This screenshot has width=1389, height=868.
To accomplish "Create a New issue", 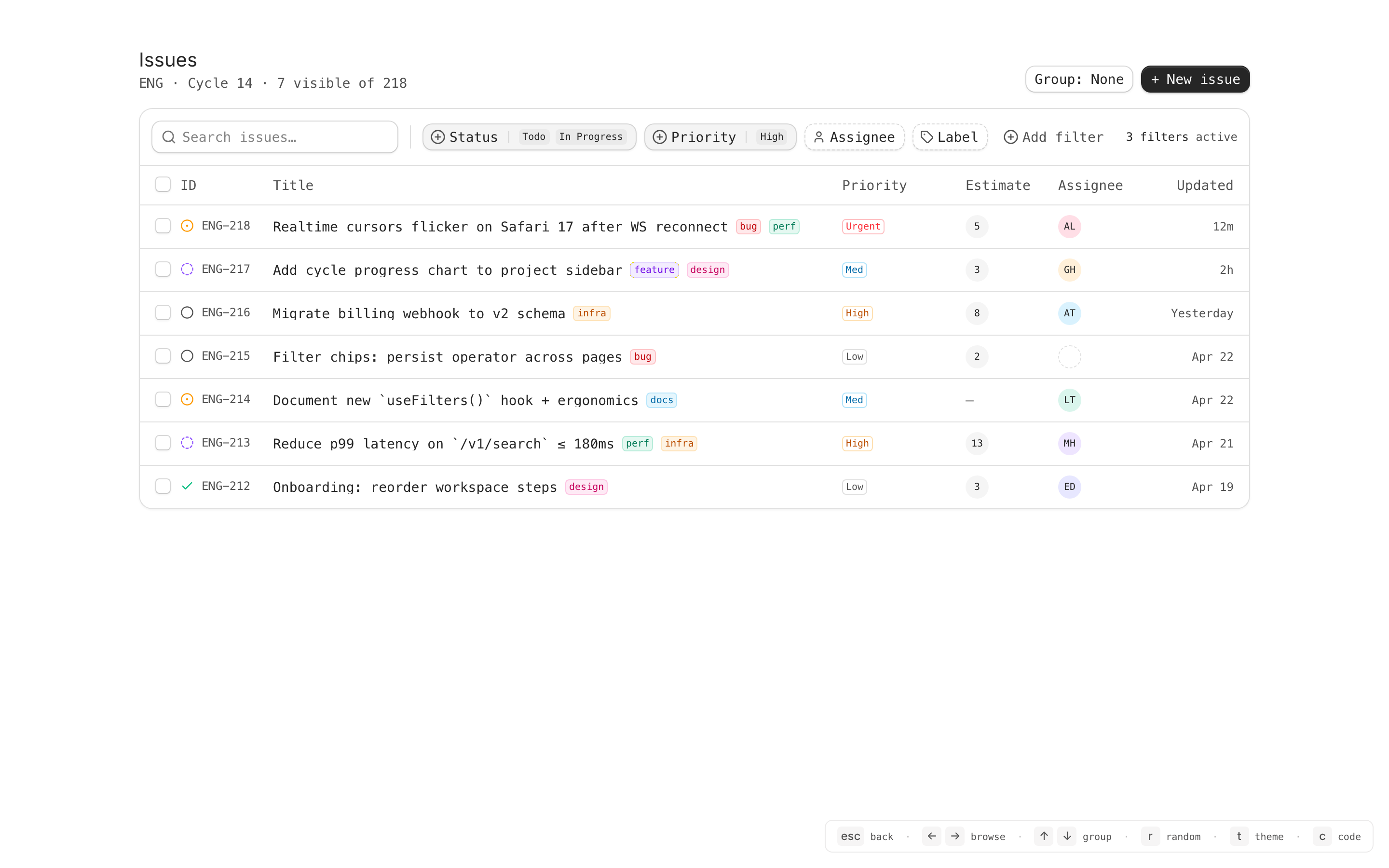I will click(x=1195, y=79).
